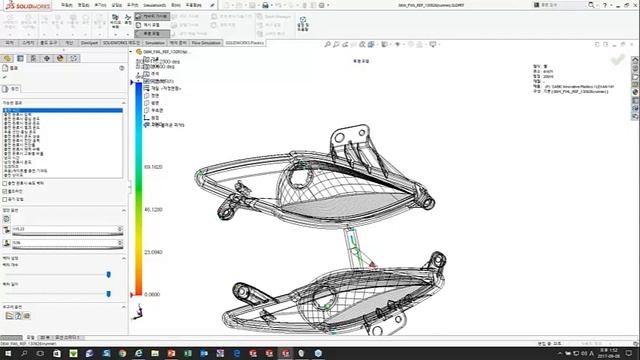Screen dimensions: 640x360
Task: Collapse the report options section
Action: coord(124,307)
